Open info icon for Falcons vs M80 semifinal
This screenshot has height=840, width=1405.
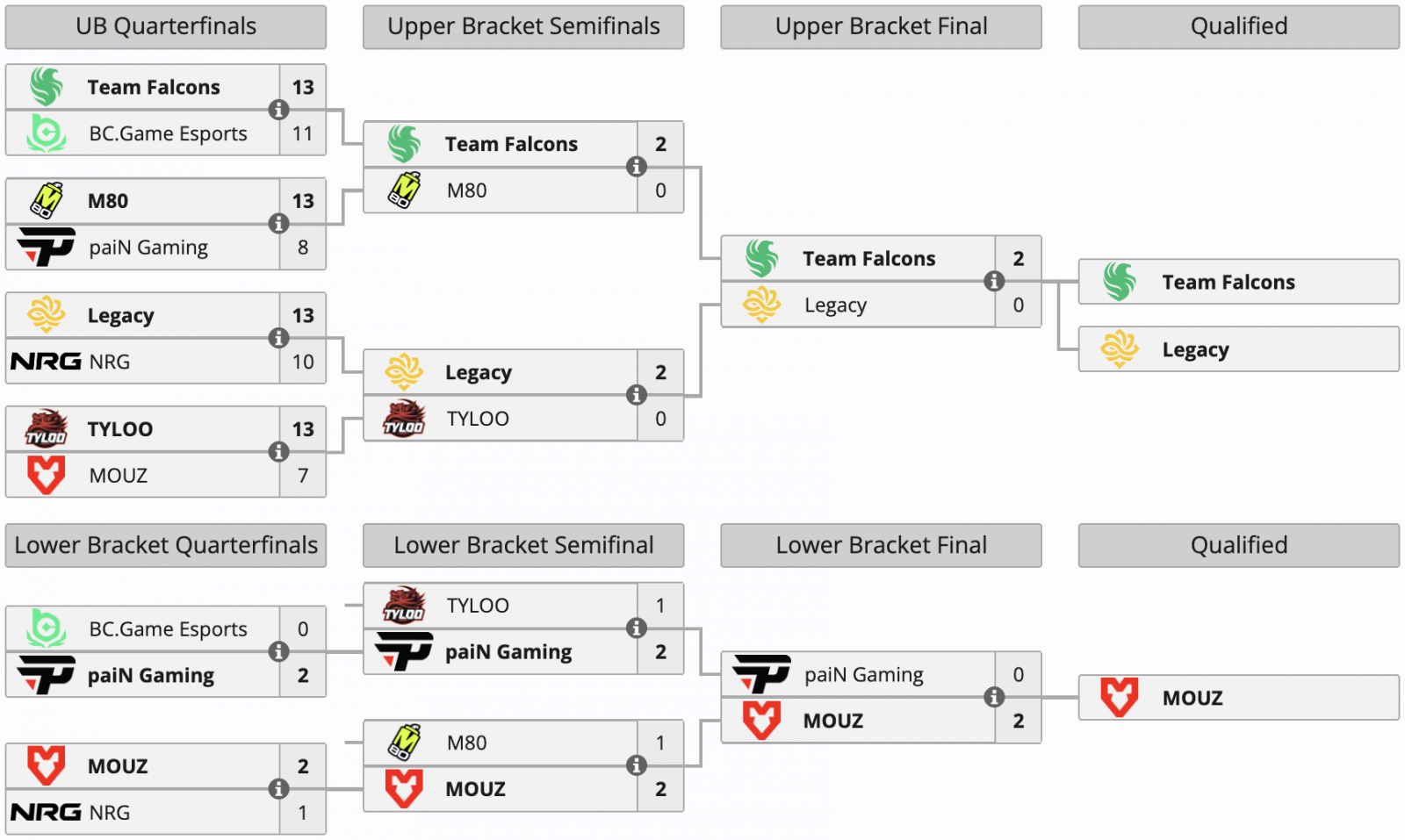637,167
